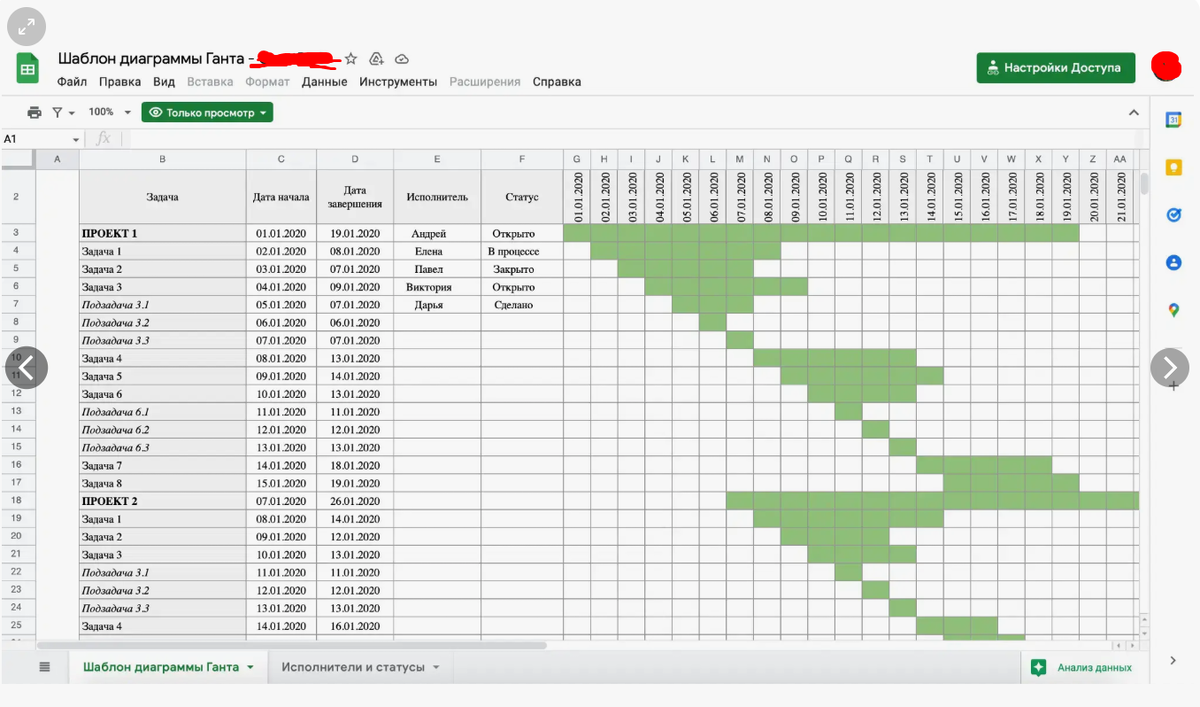Image resolution: width=1200 pixels, height=707 pixels.
Task: Open the A1 name box dropdown
Action: coord(76,140)
